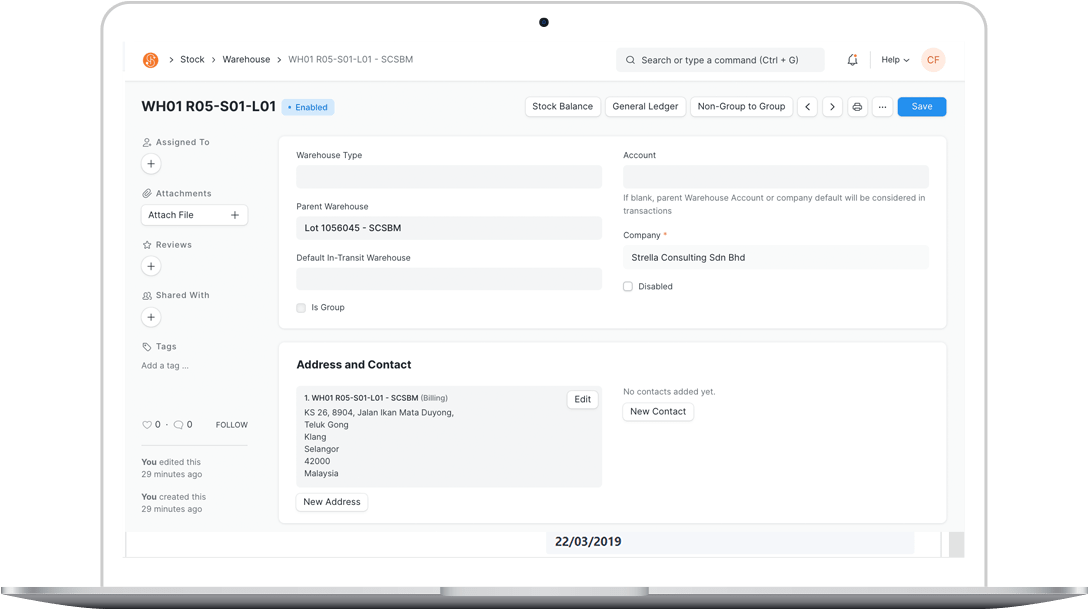
Task: Navigate to Stock breadcrumb
Action: 192,60
